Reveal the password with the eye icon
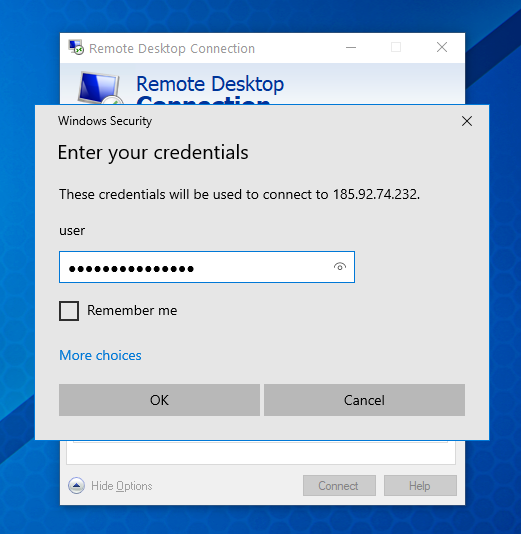The height and width of the screenshot is (535, 521). click(x=339, y=267)
